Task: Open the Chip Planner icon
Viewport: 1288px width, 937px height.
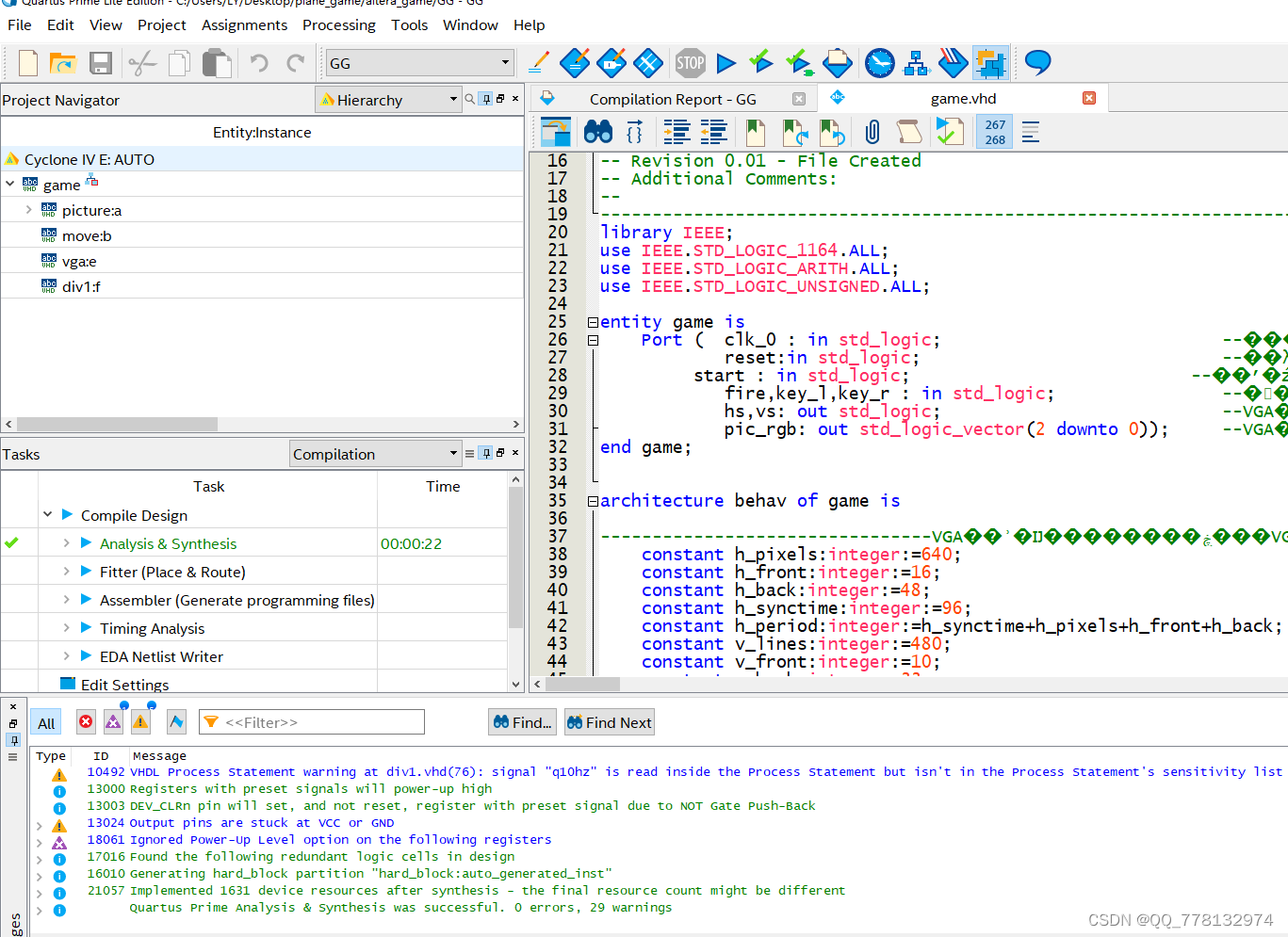Action: [648, 63]
